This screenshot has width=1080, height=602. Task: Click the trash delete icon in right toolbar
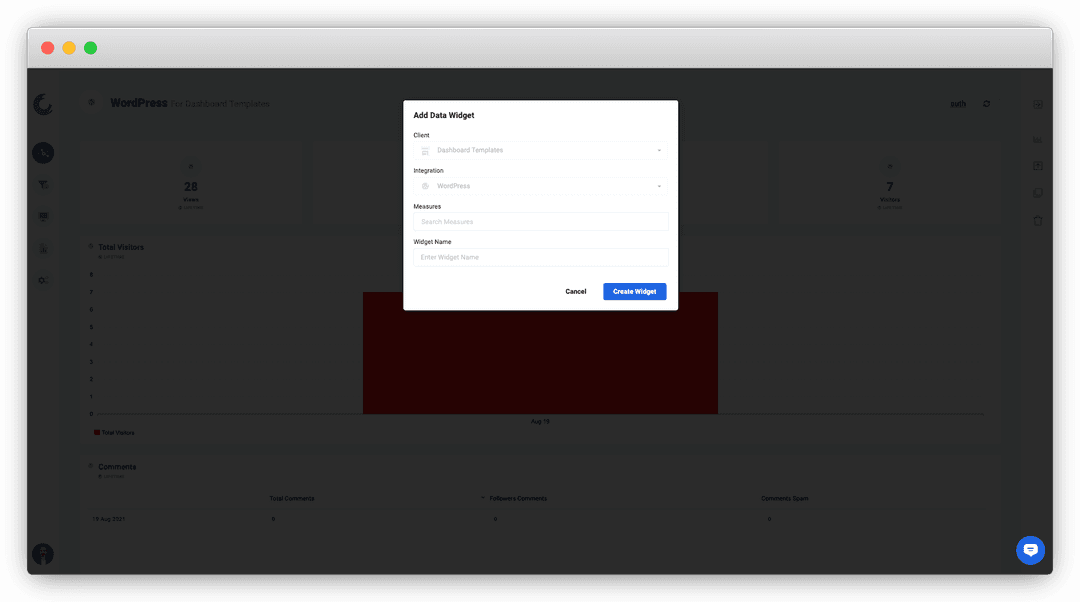pos(1038,220)
